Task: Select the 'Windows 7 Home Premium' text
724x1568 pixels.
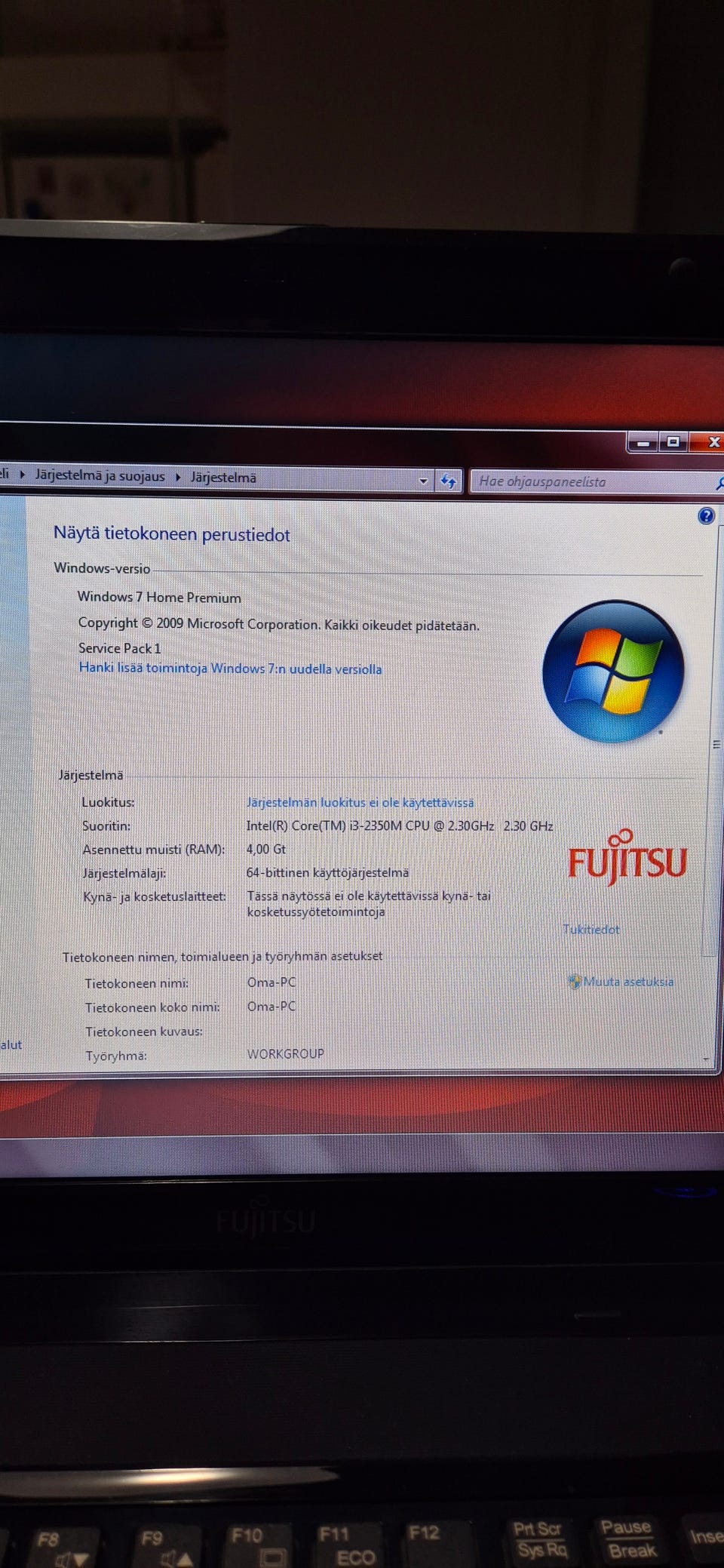Action: 159,597
